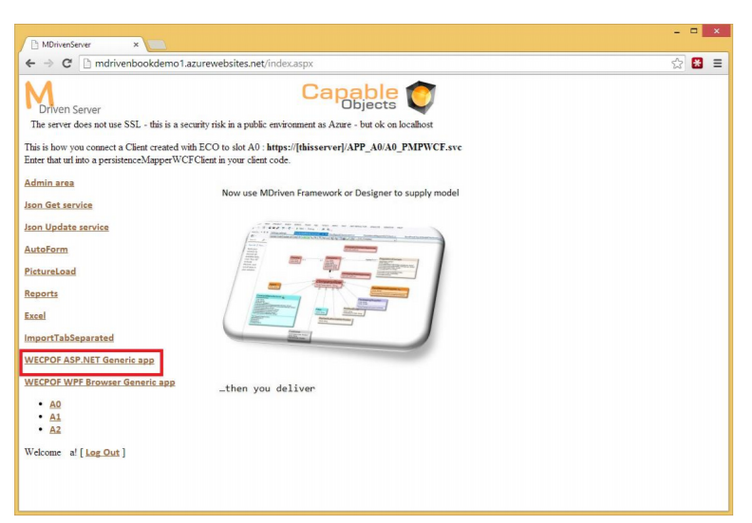Click the page icon in address bar

(87, 63)
